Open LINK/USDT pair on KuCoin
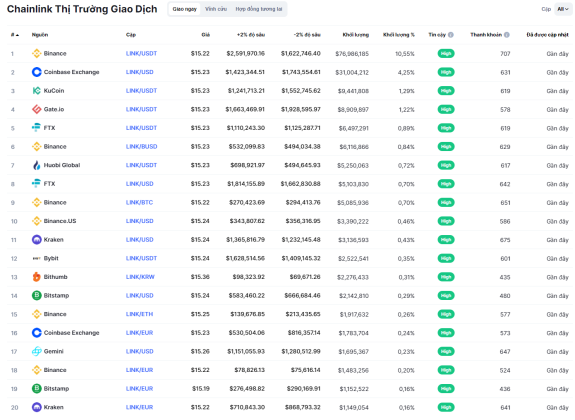575x420 pixels. click(x=141, y=91)
